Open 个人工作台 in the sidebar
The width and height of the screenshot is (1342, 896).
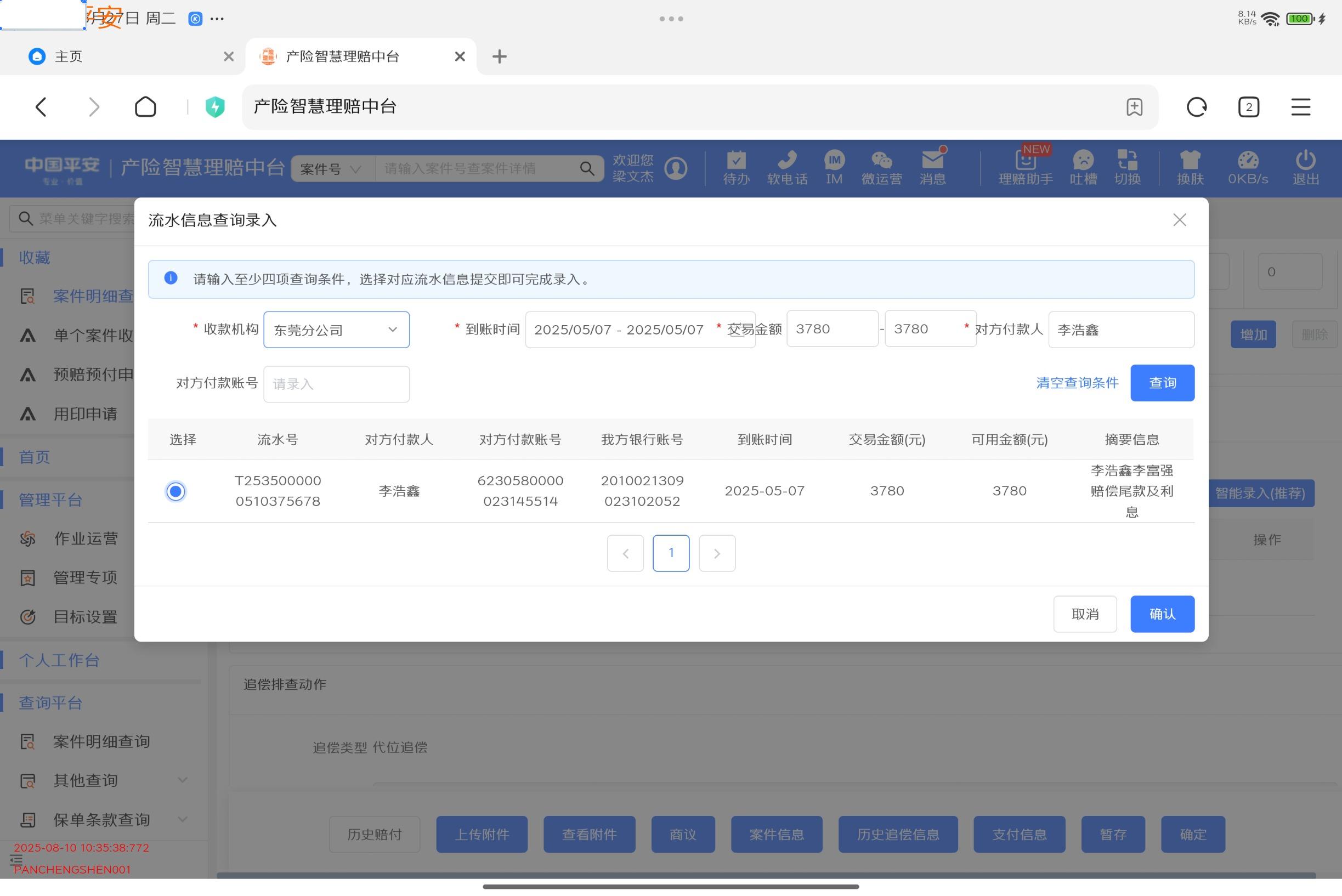(x=59, y=660)
